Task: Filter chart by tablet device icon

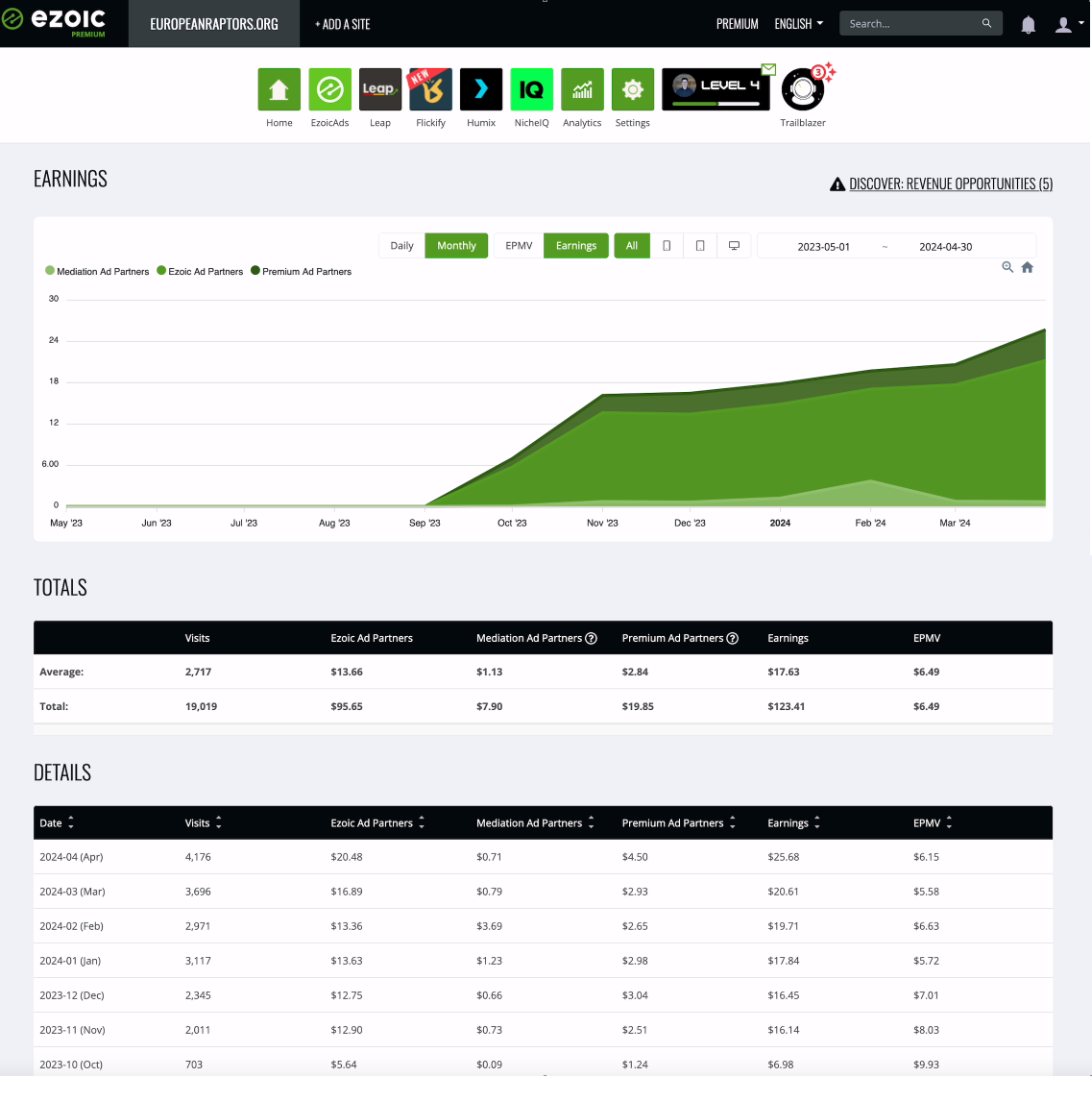Action: [x=700, y=245]
